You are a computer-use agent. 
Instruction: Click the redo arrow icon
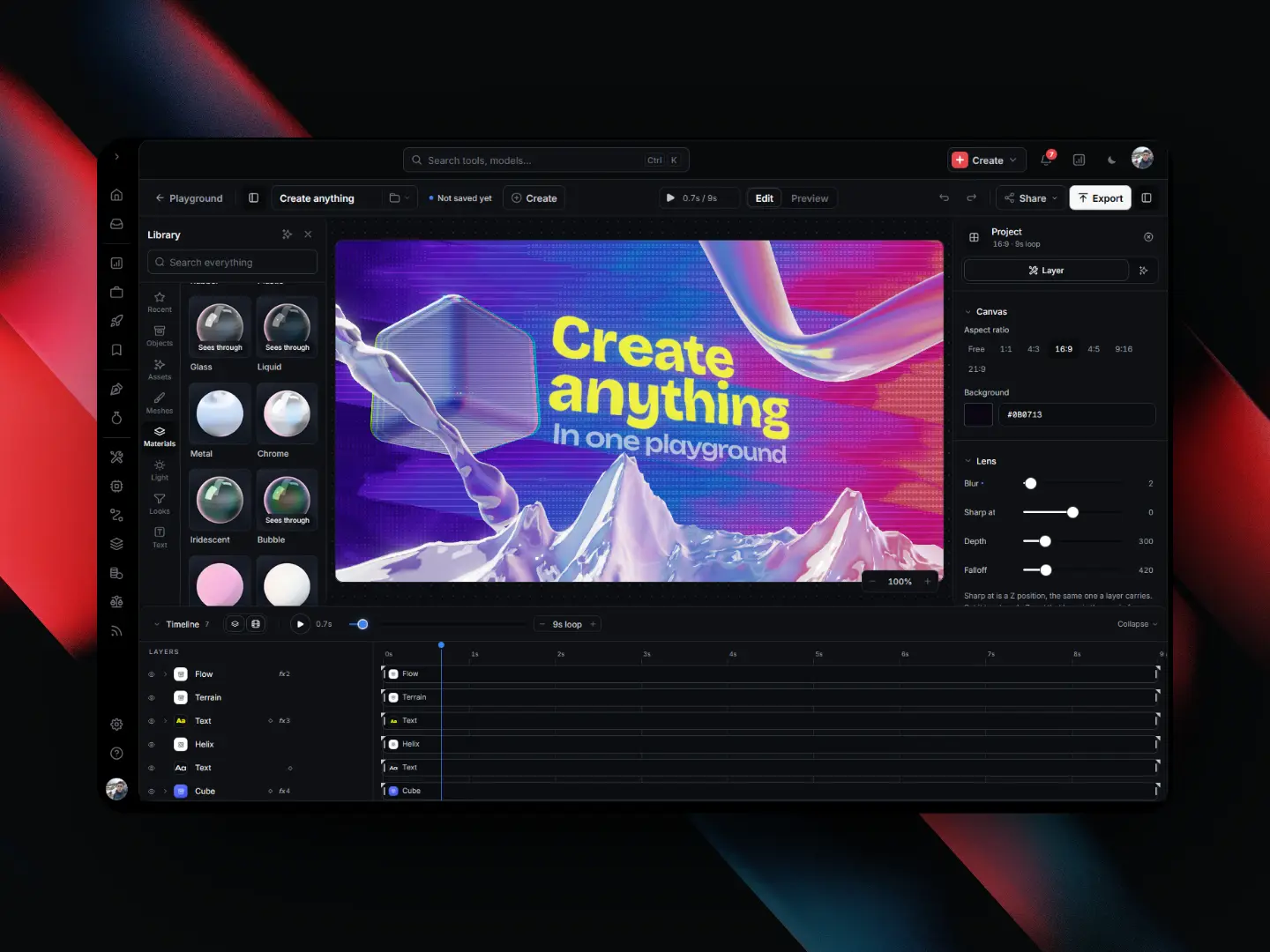[972, 197]
